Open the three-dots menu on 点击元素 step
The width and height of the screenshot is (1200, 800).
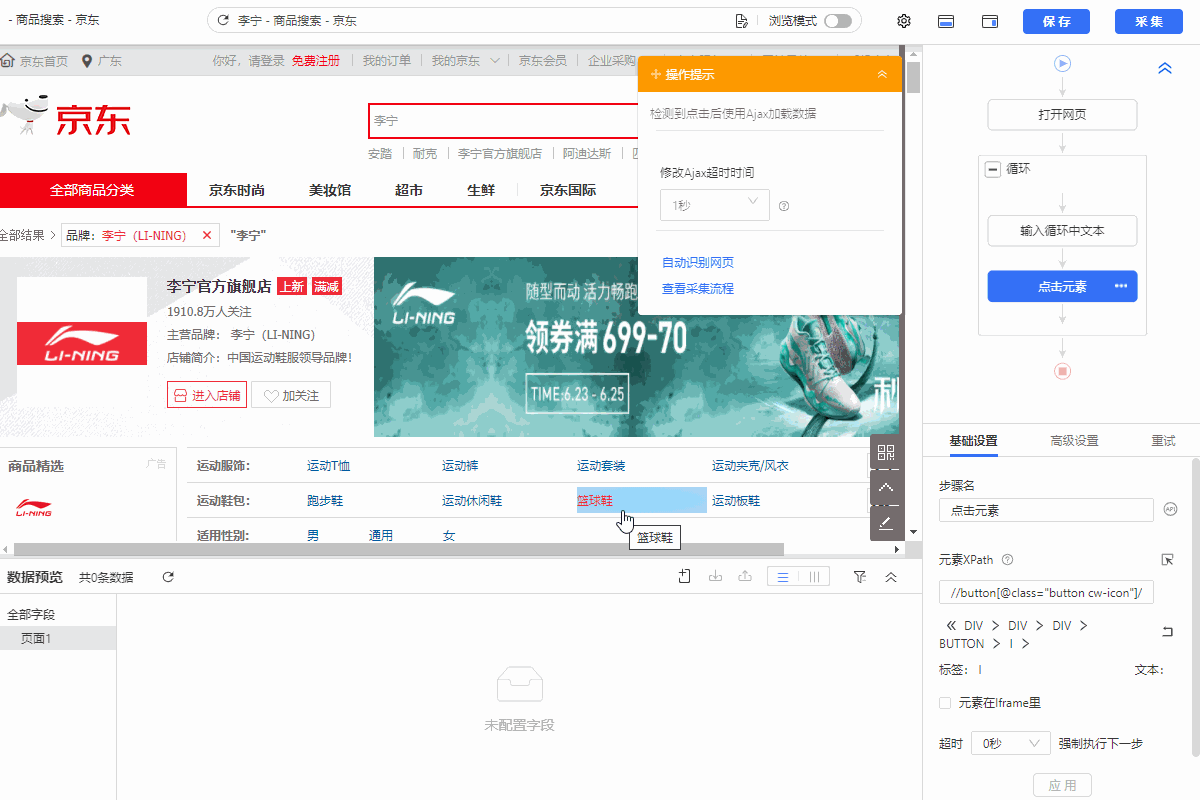(x=1121, y=286)
